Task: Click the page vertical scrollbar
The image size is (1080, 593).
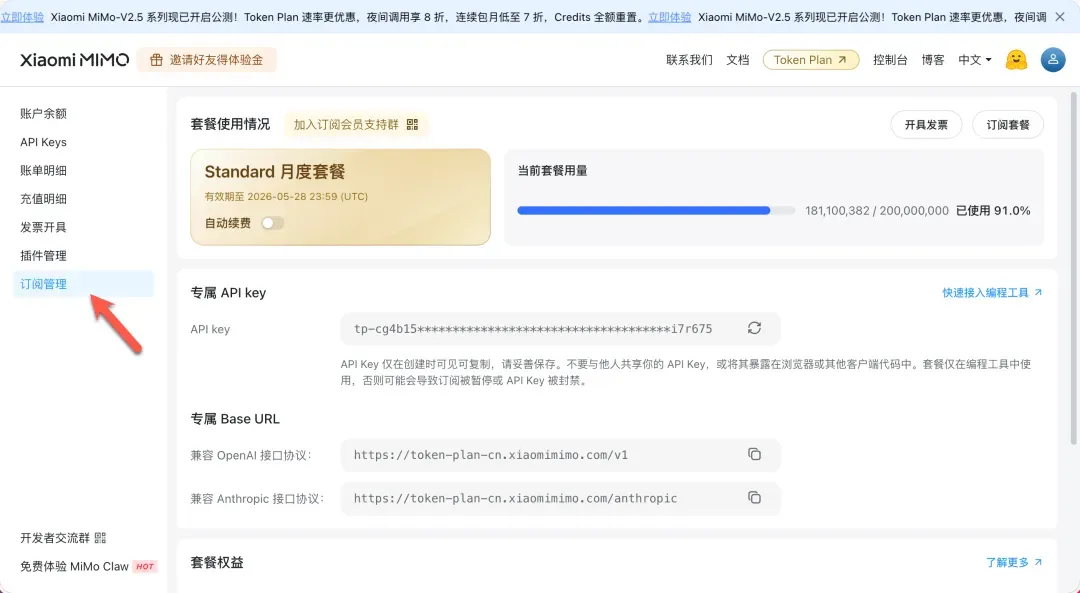Action: (1073, 269)
